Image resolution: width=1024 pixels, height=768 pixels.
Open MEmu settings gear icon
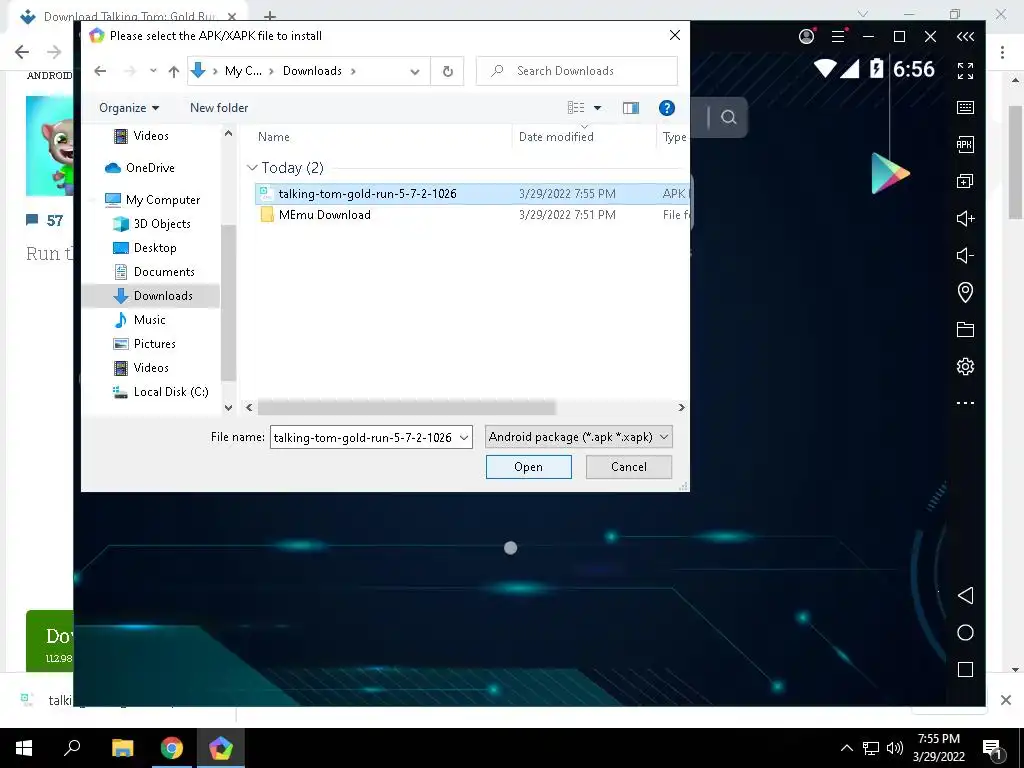[x=965, y=366]
